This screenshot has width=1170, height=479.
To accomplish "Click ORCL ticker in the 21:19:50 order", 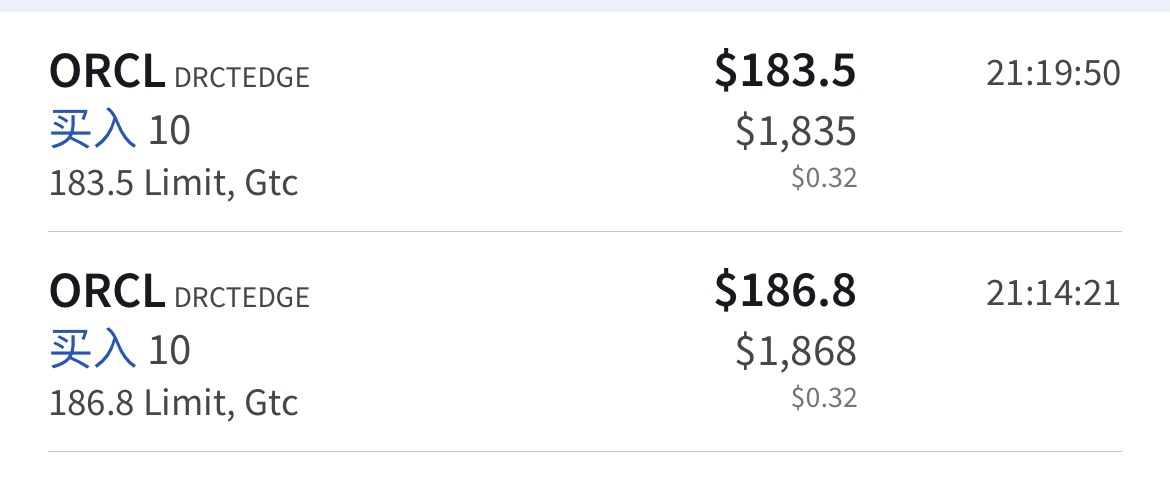I will coord(106,72).
